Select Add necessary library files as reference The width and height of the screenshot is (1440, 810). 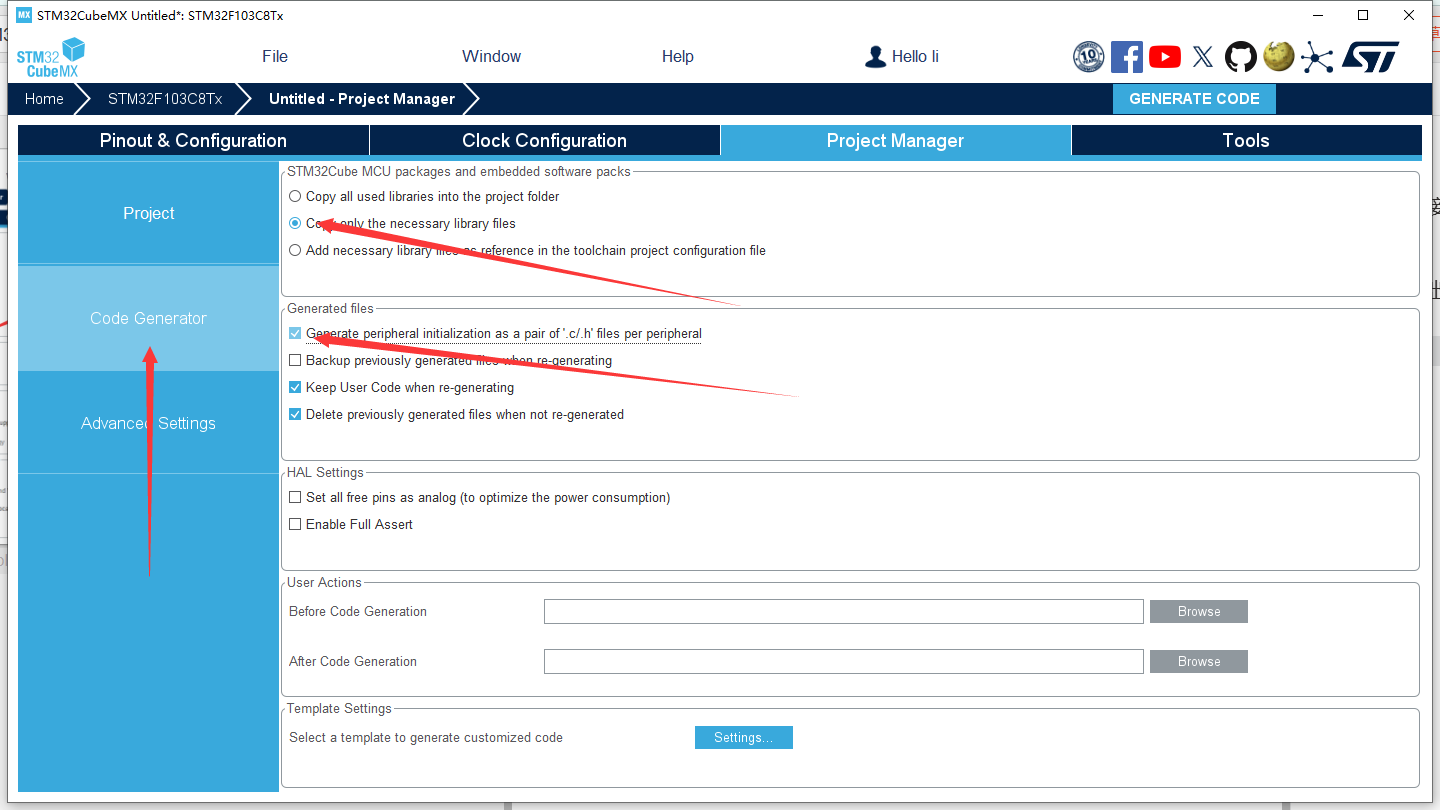pyautogui.click(x=295, y=251)
